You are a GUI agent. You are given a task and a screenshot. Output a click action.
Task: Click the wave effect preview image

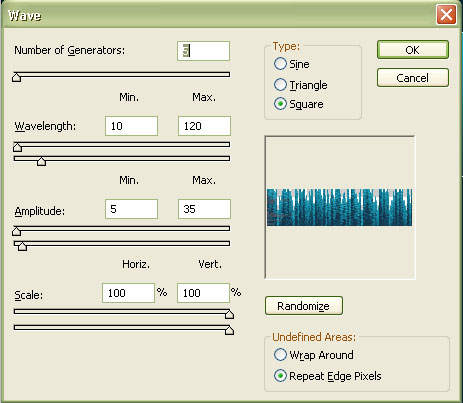tap(339, 207)
